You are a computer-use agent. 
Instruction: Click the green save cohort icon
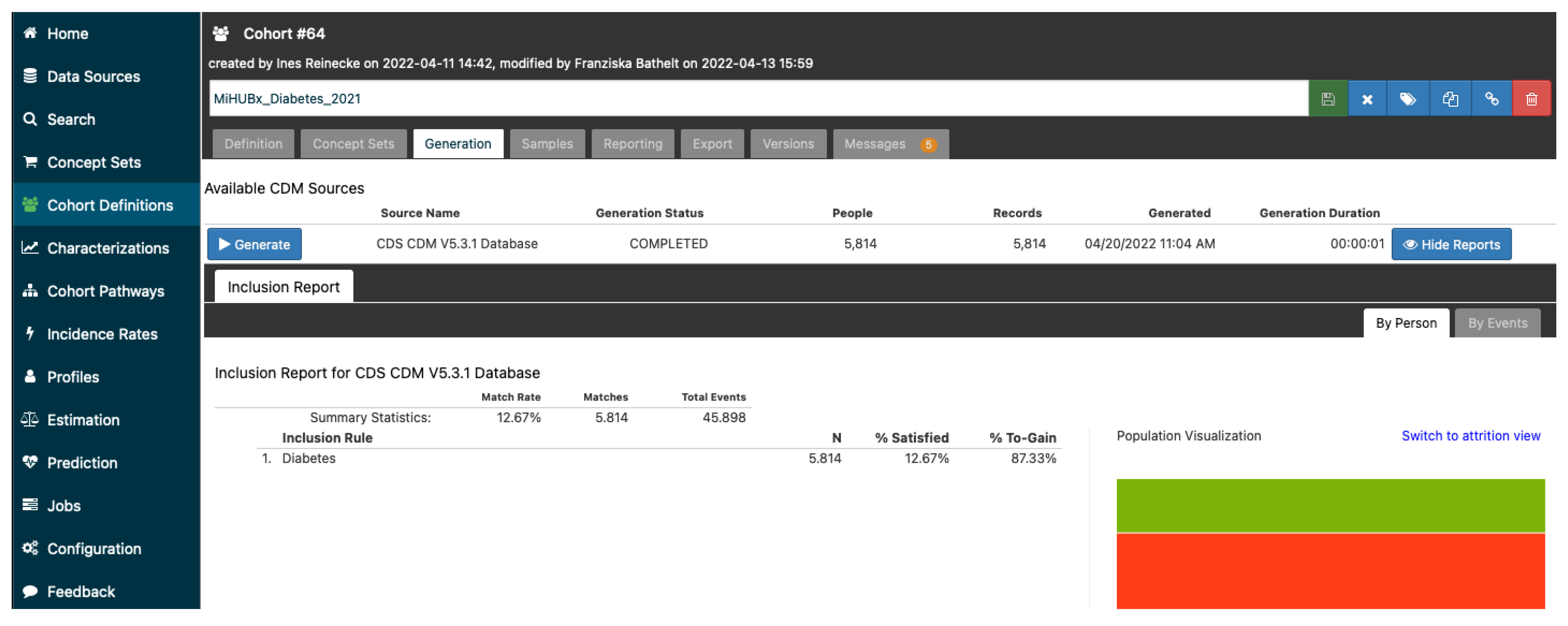pyautogui.click(x=1328, y=99)
